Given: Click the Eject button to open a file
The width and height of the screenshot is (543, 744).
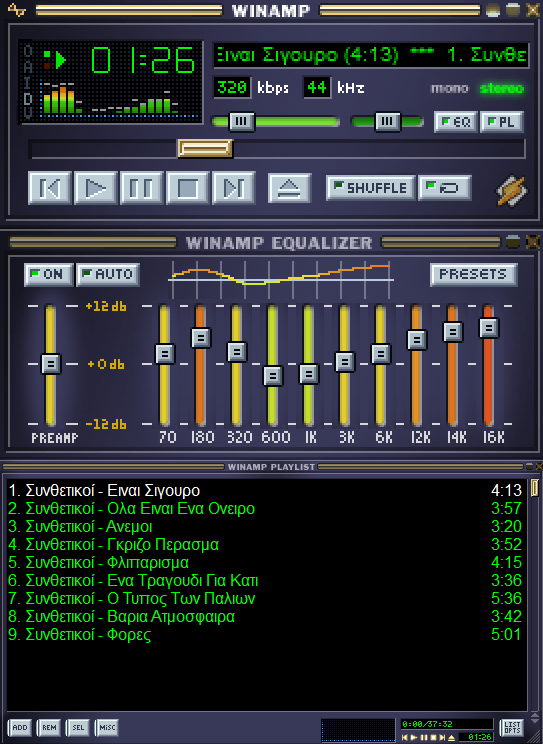Looking at the screenshot, I should [290, 188].
